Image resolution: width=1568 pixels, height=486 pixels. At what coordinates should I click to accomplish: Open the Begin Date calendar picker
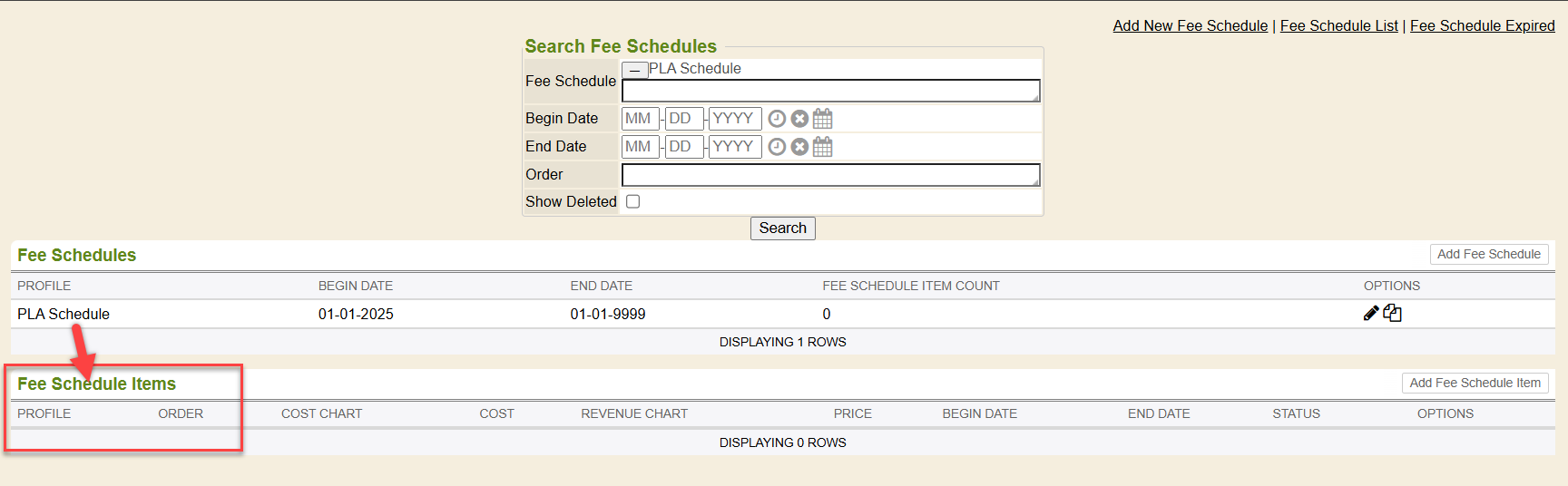pos(823,119)
